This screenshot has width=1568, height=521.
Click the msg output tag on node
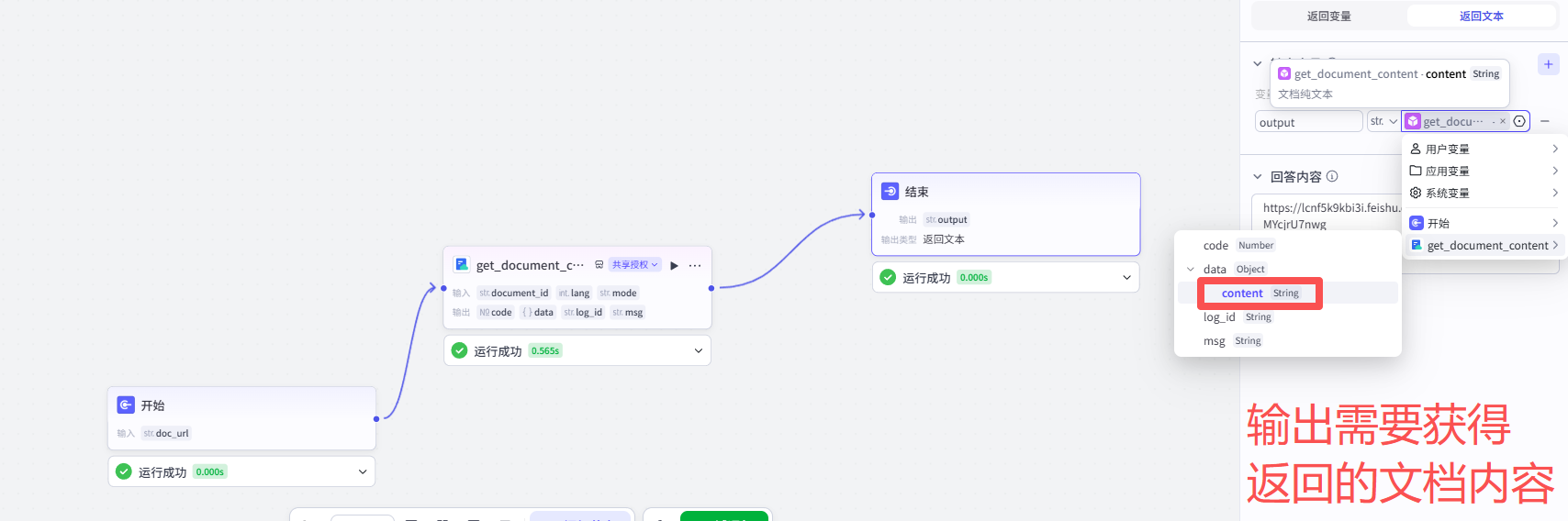click(628, 313)
